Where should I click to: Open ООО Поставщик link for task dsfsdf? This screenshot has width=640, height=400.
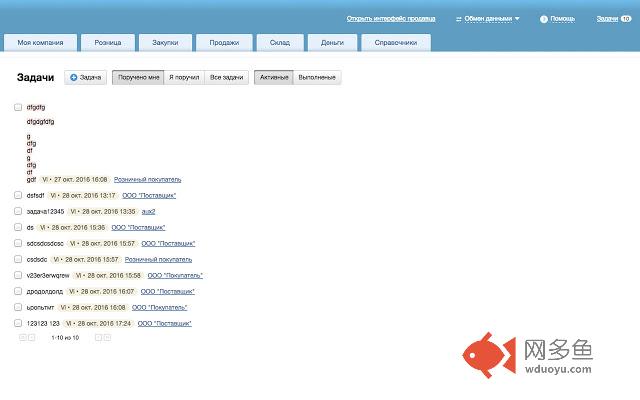149,196
